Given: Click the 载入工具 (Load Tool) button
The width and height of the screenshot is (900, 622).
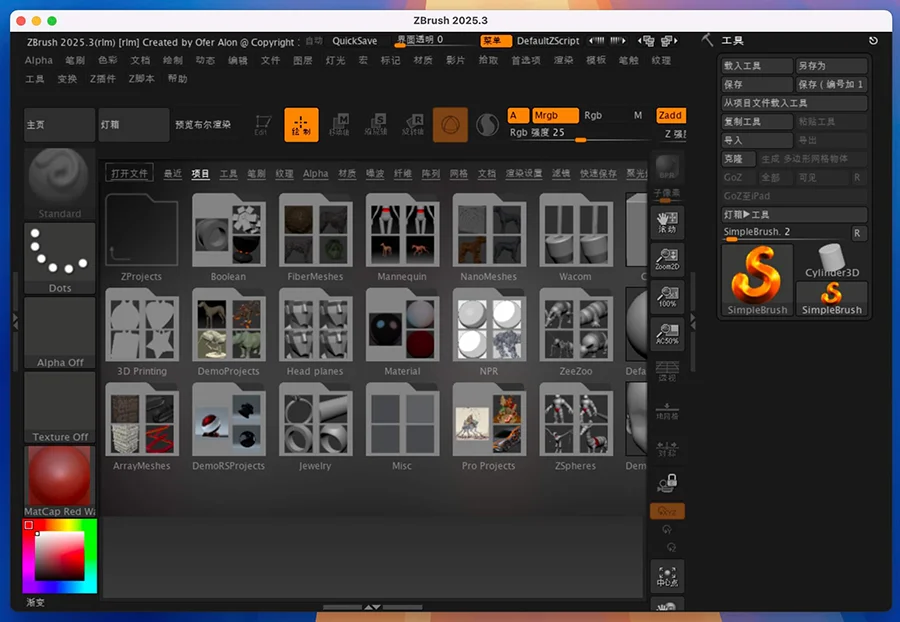Looking at the screenshot, I should [x=756, y=66].
